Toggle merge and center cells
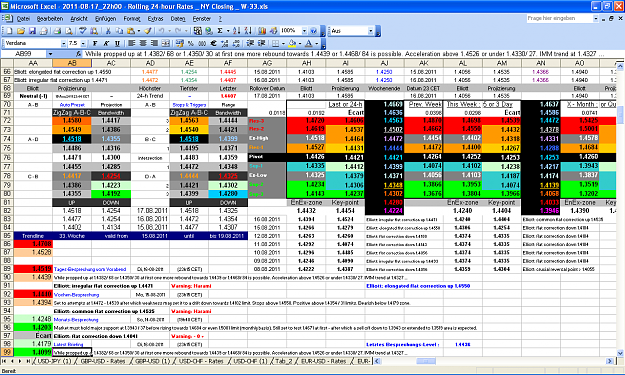Viewport: 625px width, 375px height. coord(166,43)
